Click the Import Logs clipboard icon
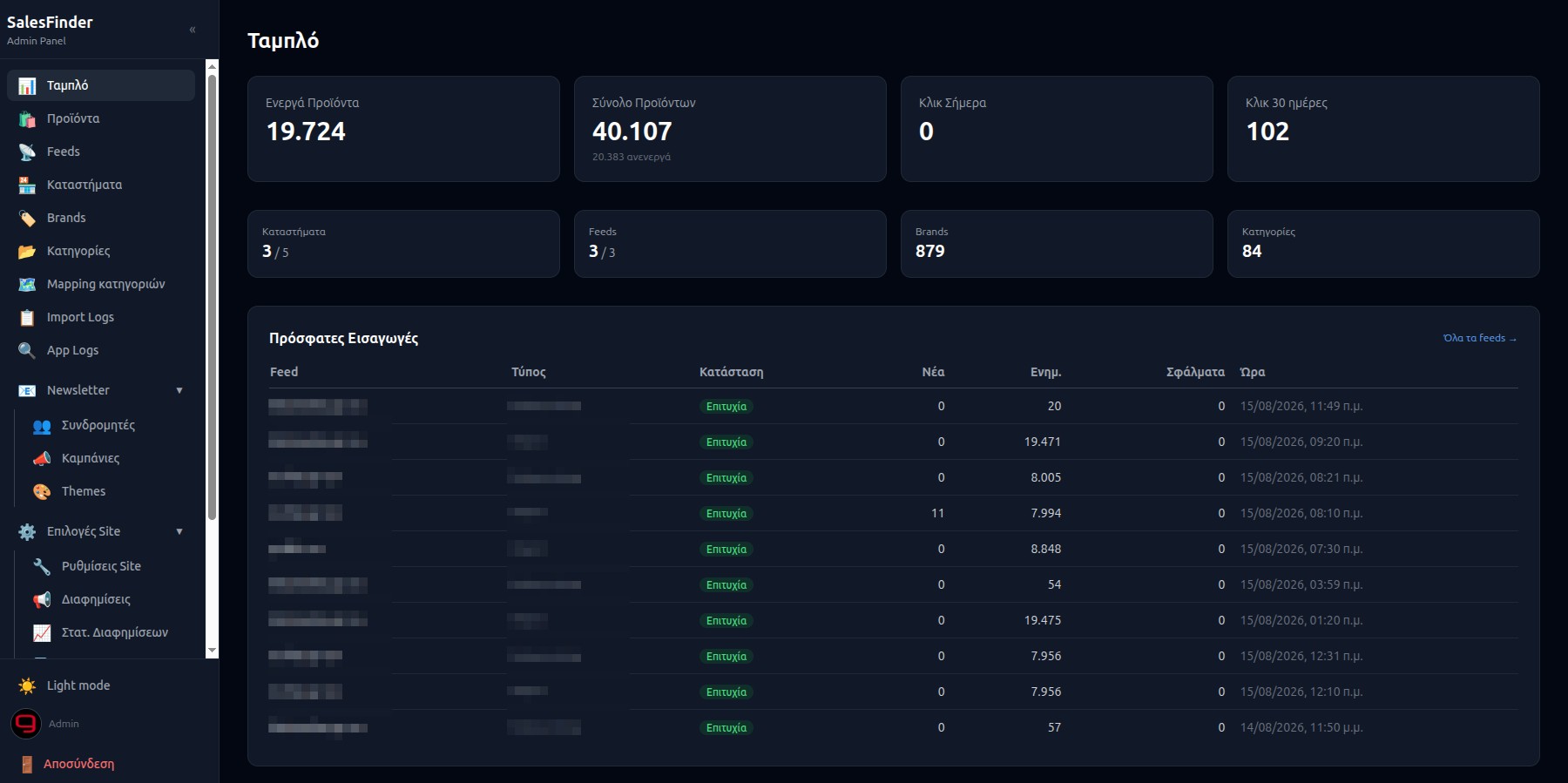Viewport: 1568px width, 783px height. [27, 318]
